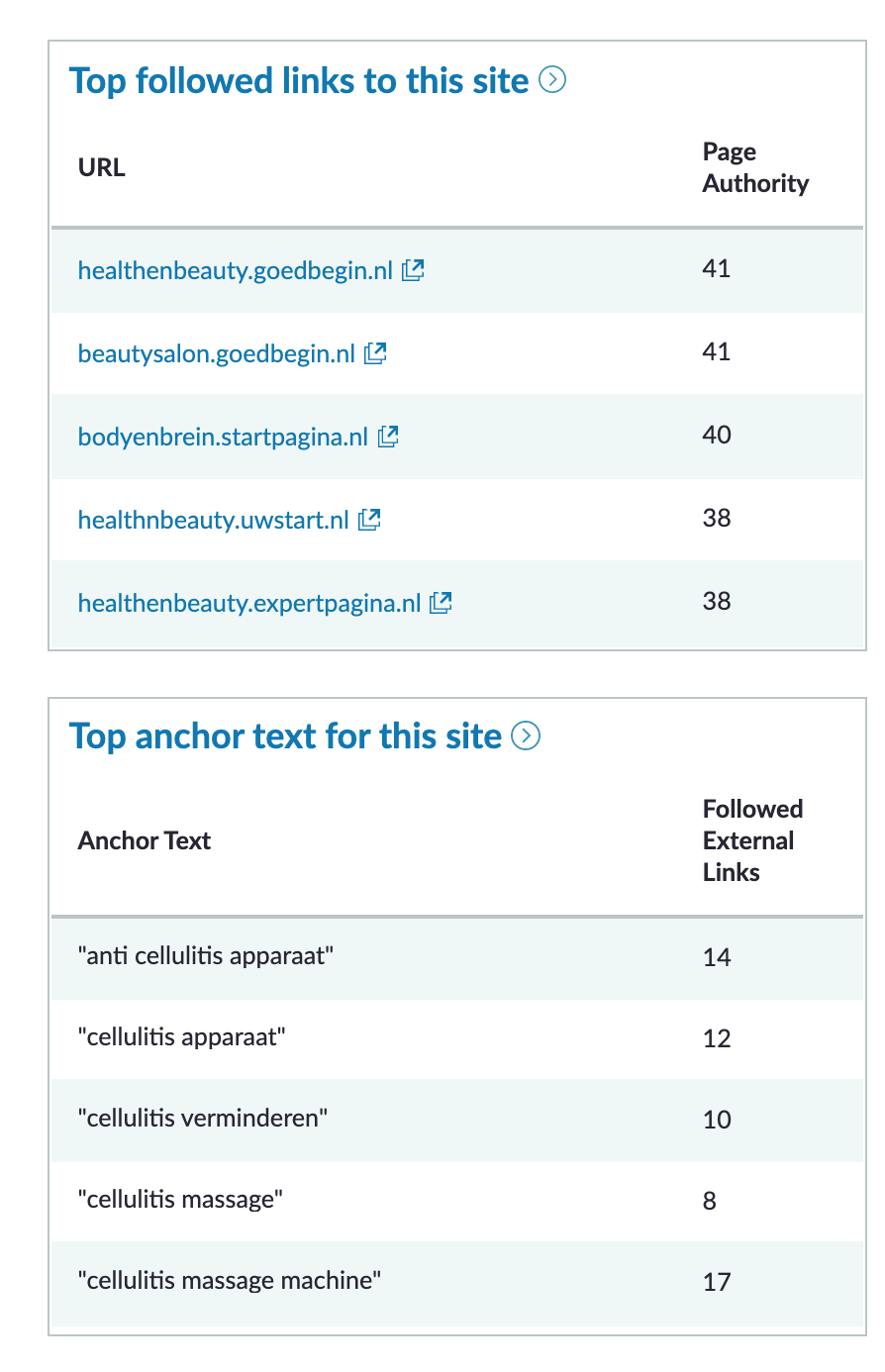The width and height of the screenshot is (885, 1372).
Task: Click the Followed External Links column header
Action: click(752, 840)
